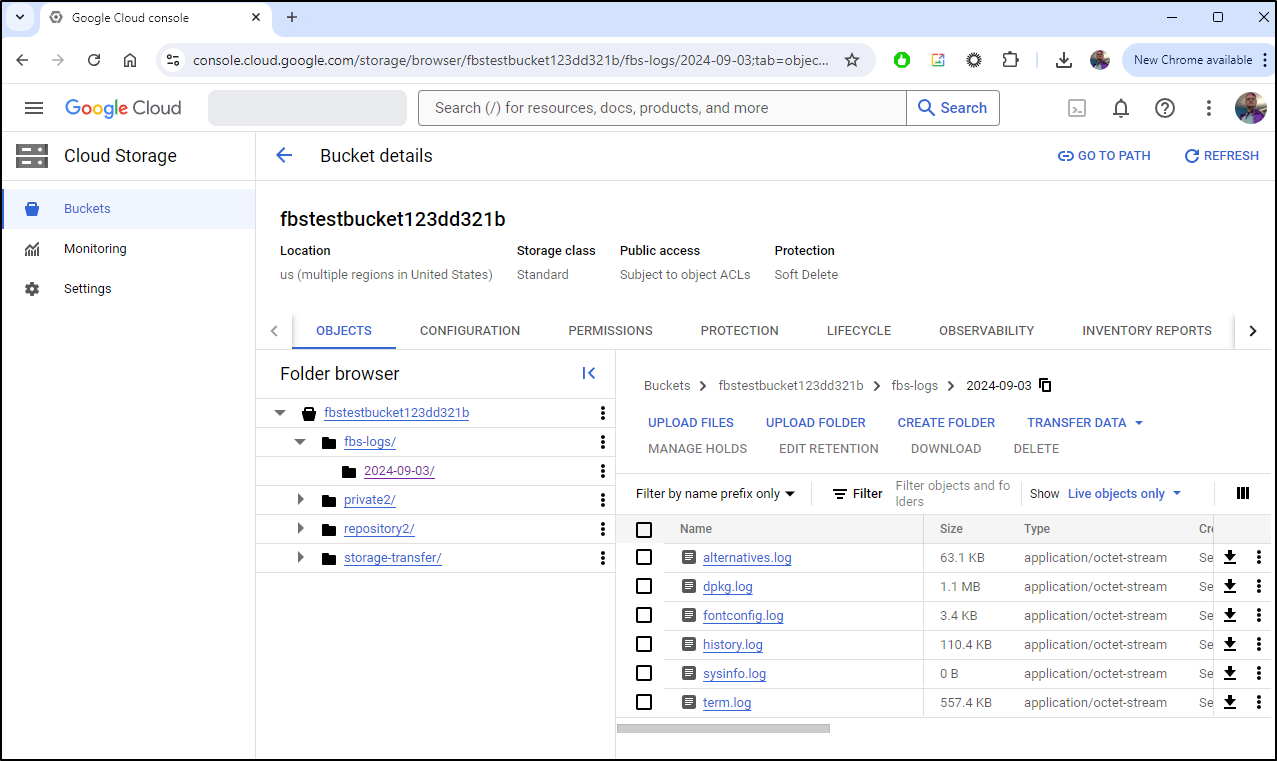Image resolution: width=1277 pixels, height=761 pixels.
Task: Click Go To Path
Action: (1104, 156)
